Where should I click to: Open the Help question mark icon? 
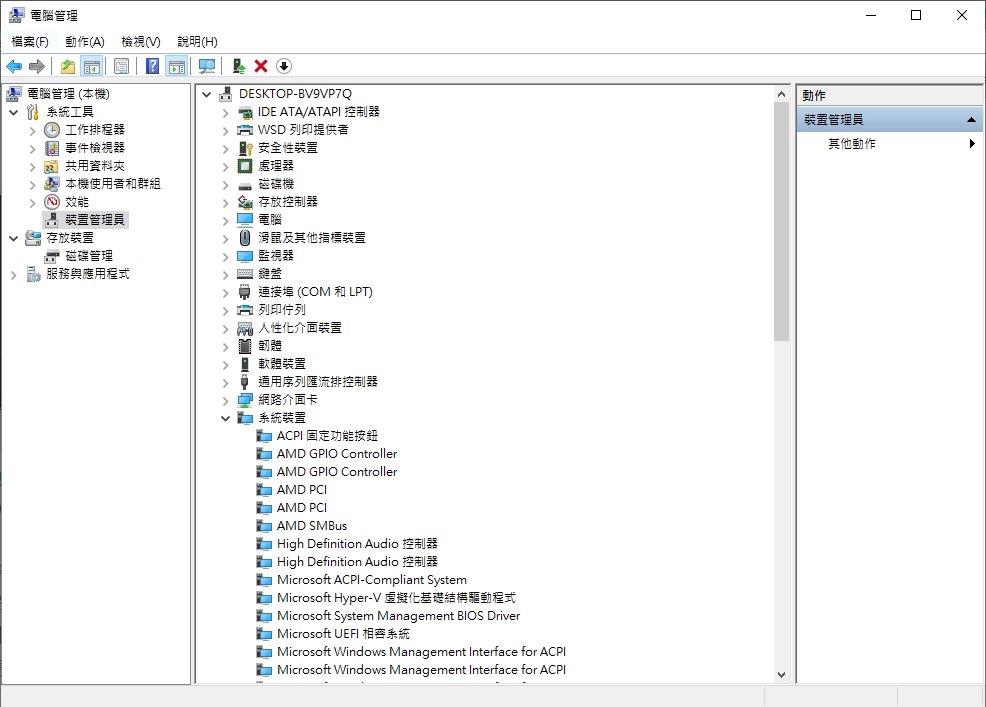click(152, 66)
